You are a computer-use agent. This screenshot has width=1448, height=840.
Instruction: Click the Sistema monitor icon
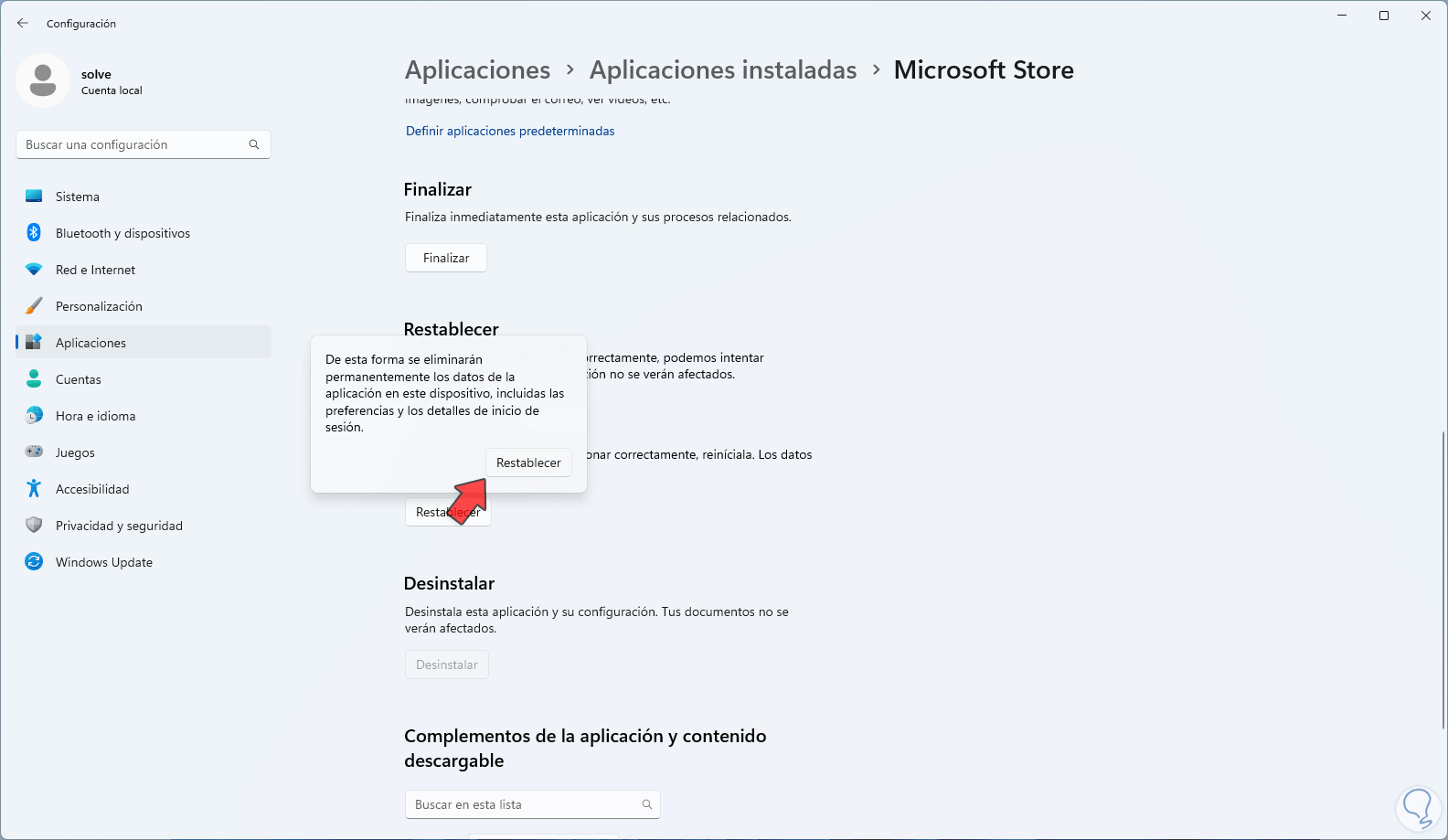[34, 197]
